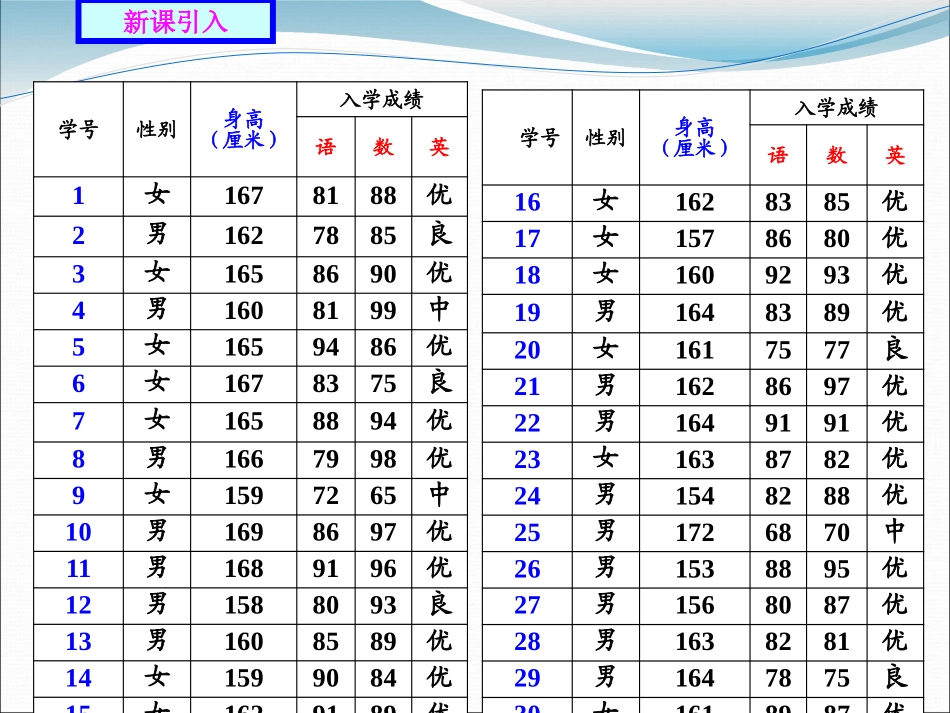This screenshot has width=950, height=713.
Task: Click red 语 header above student 1's table
Action: coord(325,147)
